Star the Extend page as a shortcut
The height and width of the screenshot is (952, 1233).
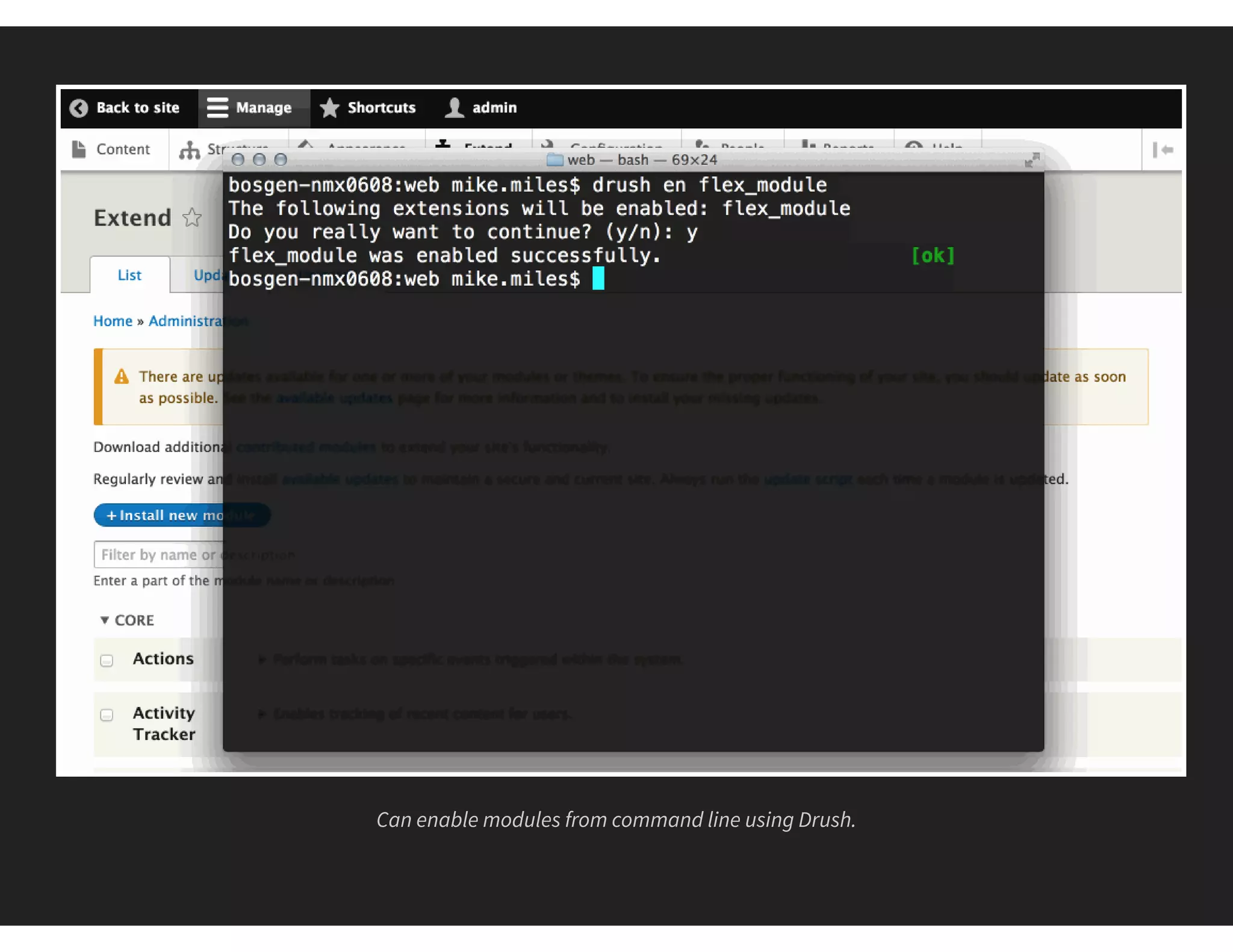point(192,217)
